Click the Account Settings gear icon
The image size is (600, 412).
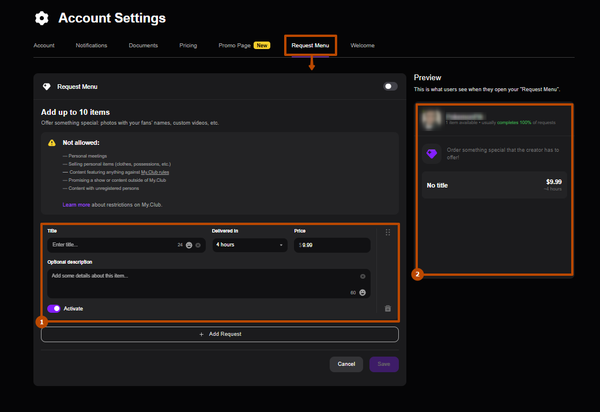pos(41,18)
